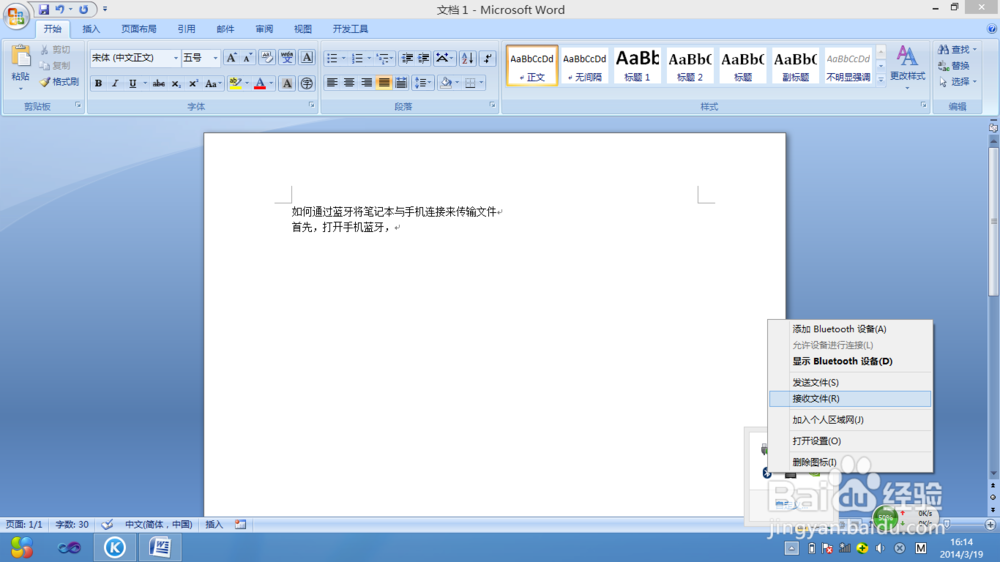Choose Send File in Bluetooth menu
The image size is (1000, 562).
[849, 382]
